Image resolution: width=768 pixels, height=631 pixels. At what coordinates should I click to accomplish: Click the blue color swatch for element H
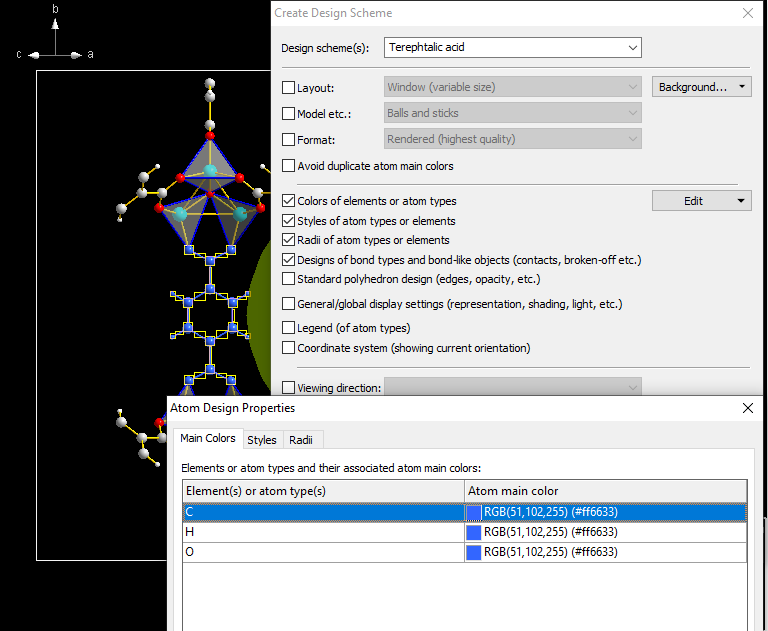474,533
